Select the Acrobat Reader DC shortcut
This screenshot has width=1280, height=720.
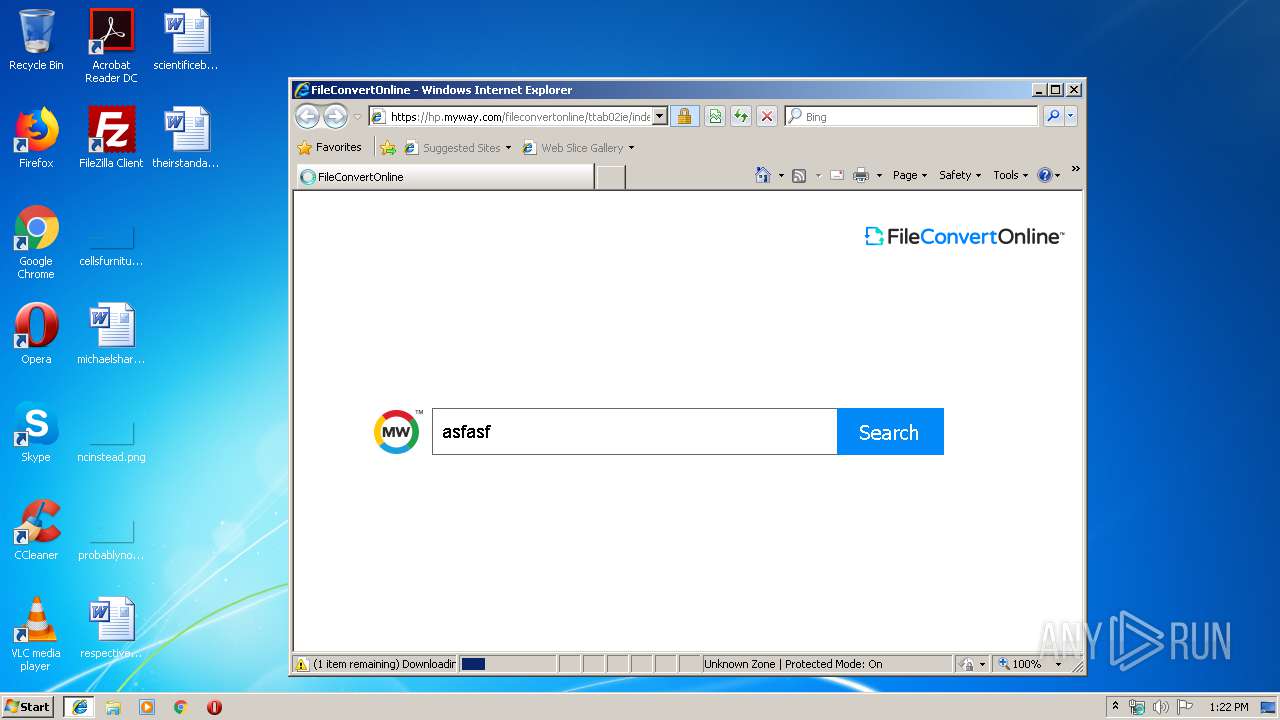[x=111, y=46]
